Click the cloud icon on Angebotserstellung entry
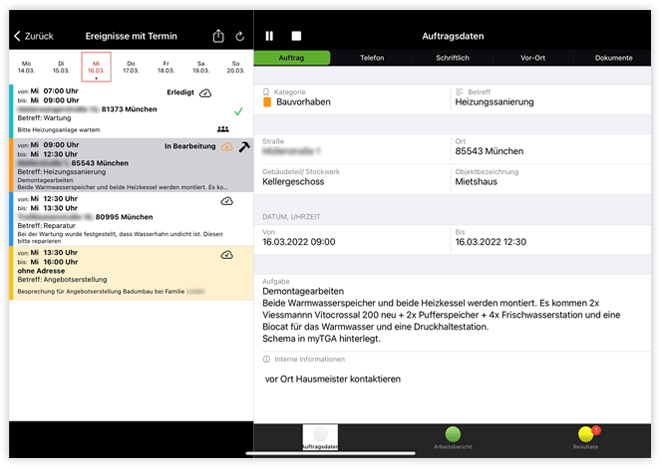 tap(227, 255)
